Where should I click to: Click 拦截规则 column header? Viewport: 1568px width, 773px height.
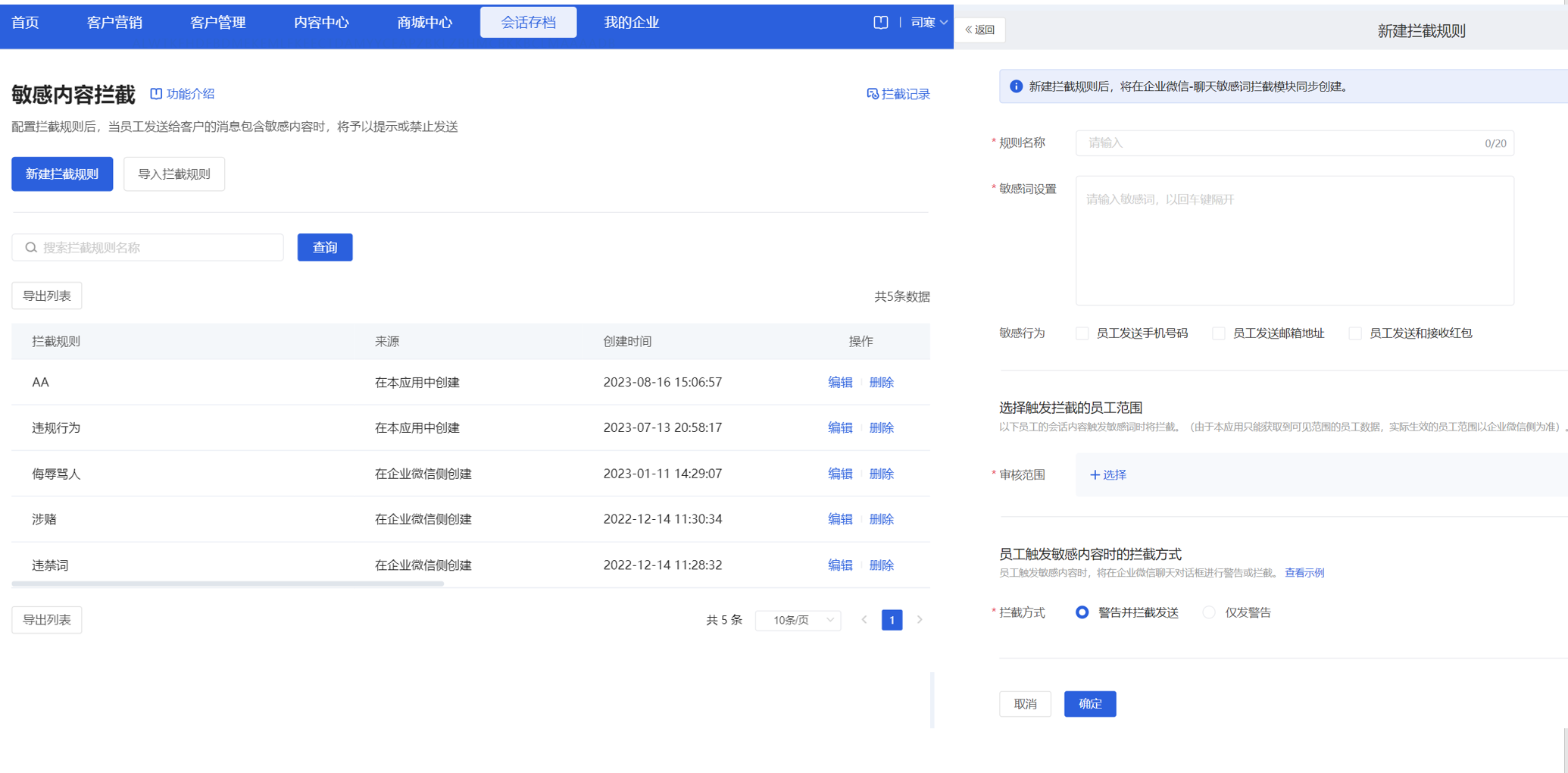pos(56,342)
